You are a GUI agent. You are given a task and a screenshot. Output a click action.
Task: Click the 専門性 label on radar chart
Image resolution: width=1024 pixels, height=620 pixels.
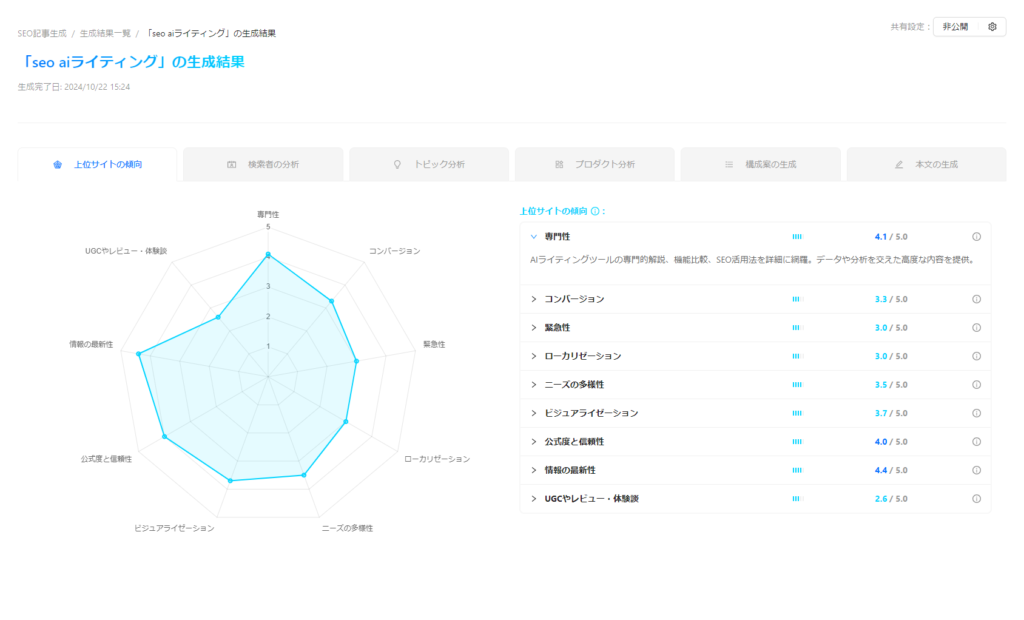(268, 214)
